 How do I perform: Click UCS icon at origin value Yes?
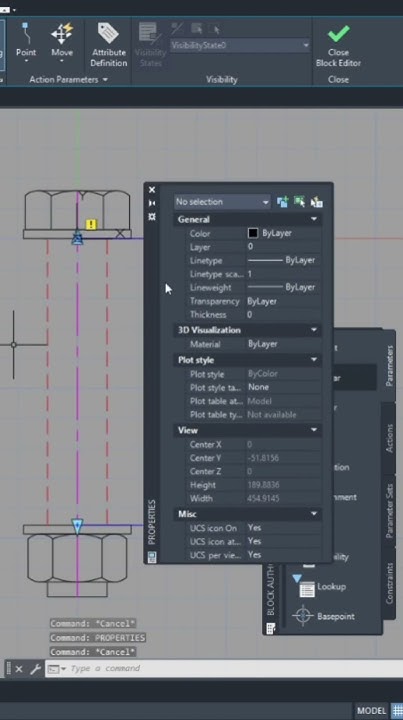pyautogui.click(x=284, y=541)
